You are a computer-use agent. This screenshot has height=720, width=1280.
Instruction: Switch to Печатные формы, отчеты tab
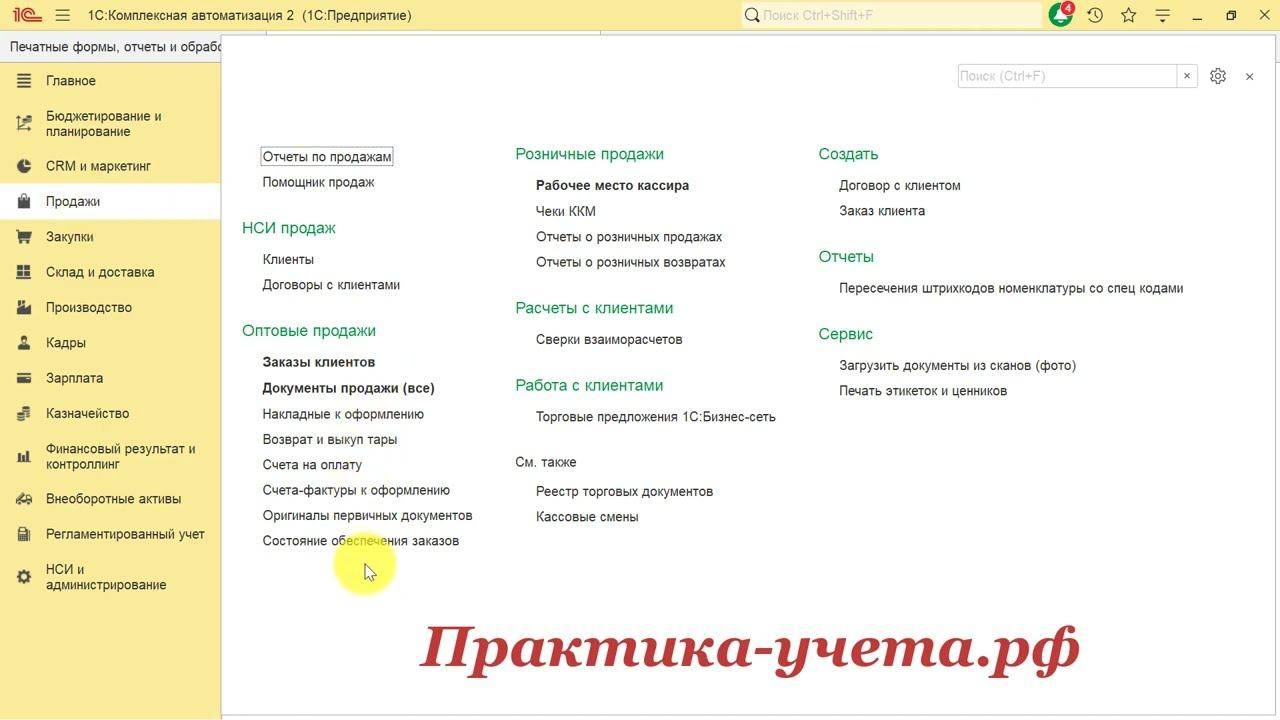(x=115, y=47)
